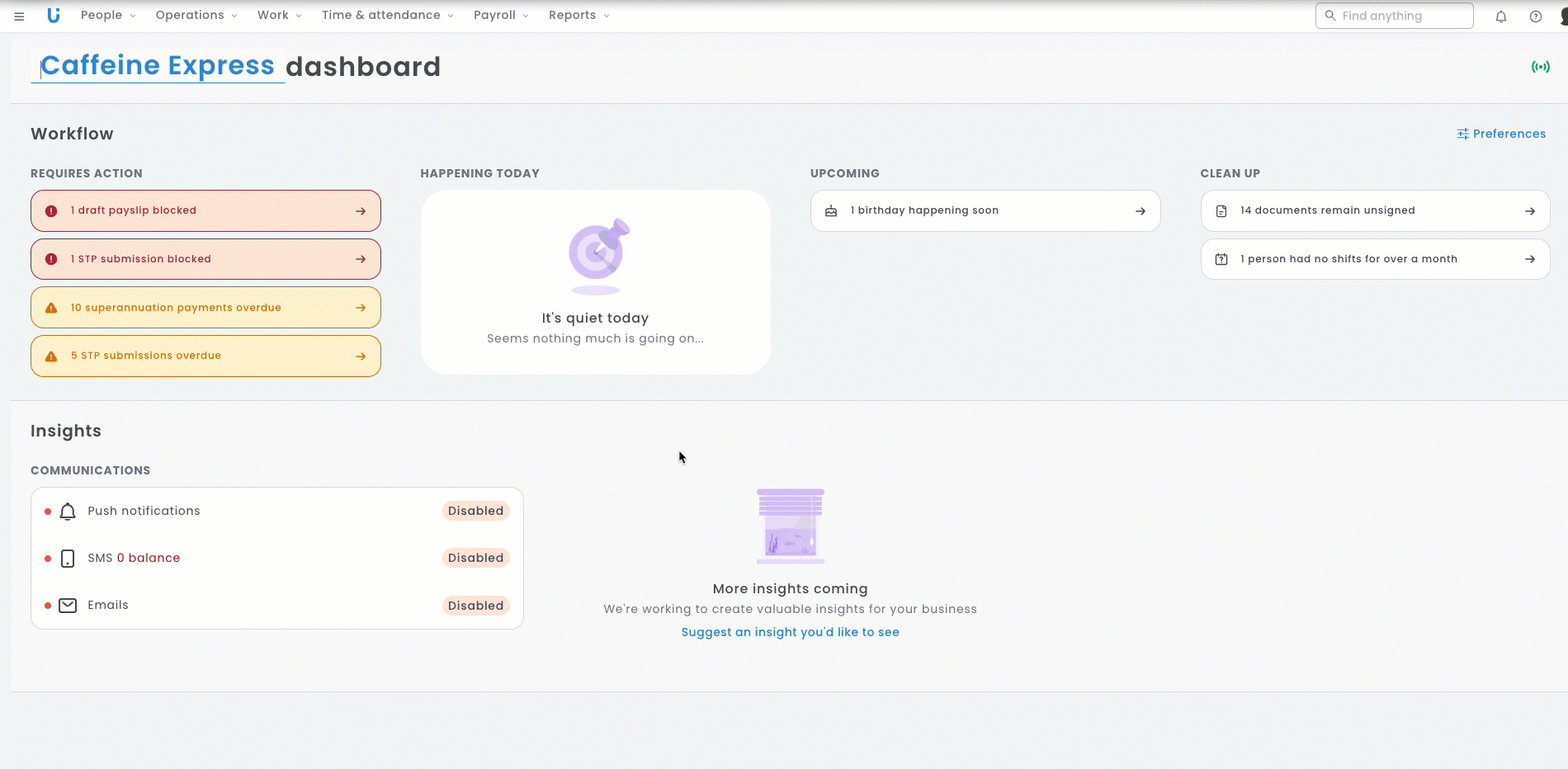
Task: Open the hamburger navigation menu
Action: pyautogui.click(x=19, y=16)
